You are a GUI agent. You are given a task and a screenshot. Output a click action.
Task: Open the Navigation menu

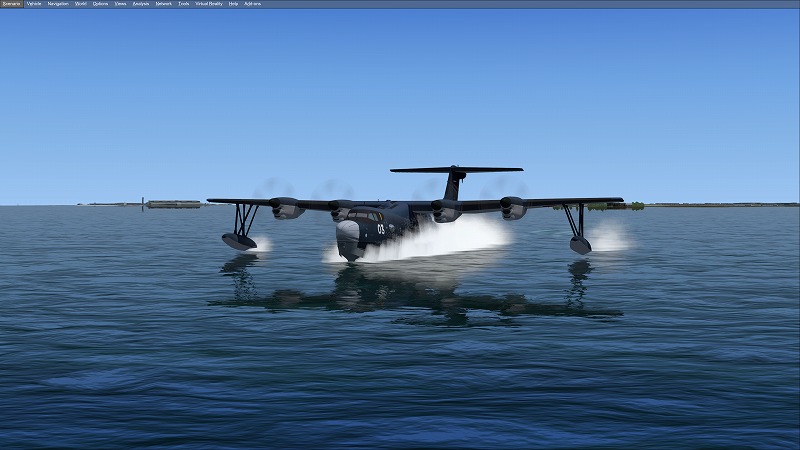[58, 4]
